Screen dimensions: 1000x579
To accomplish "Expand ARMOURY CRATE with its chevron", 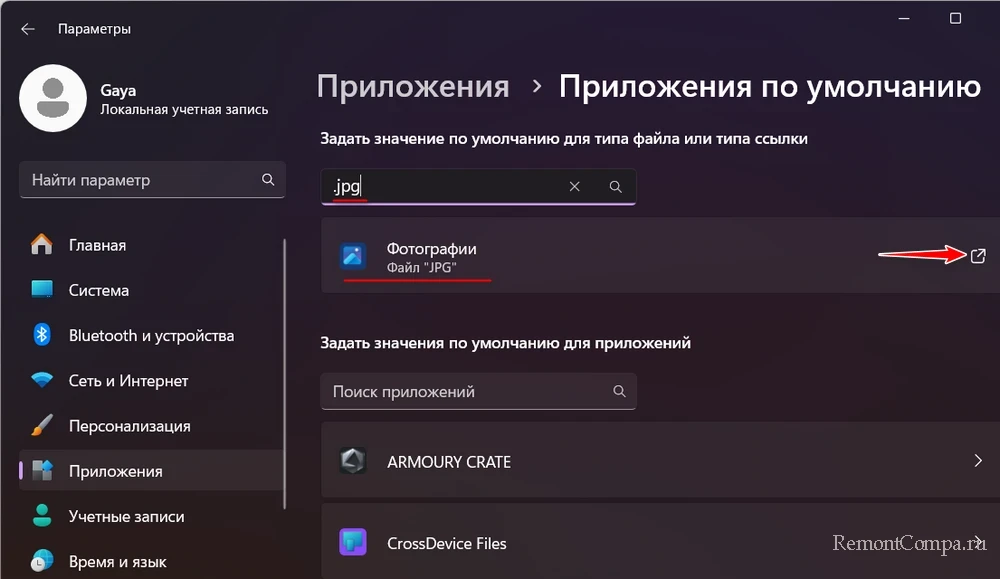I will click(x=978, y=460).
